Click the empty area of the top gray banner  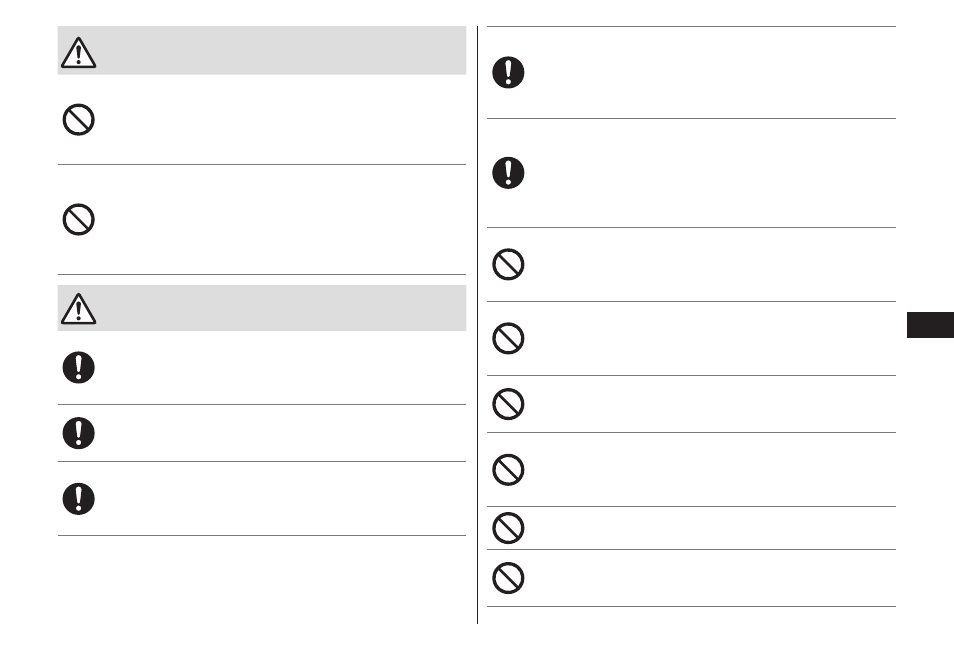coord(280,50)
